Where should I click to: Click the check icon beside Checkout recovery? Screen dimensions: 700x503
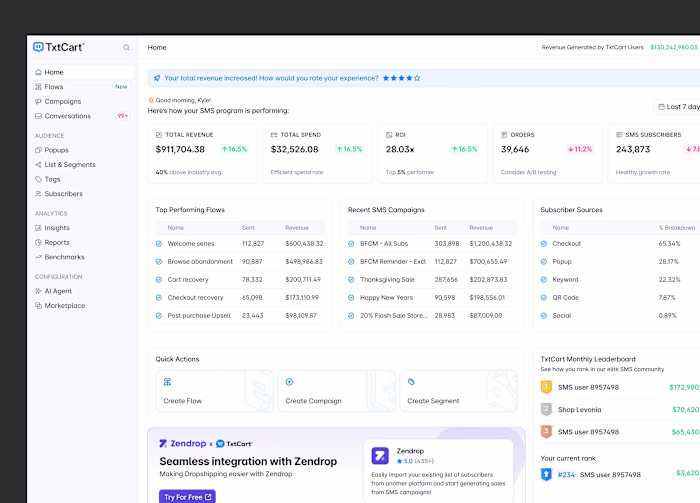click(x=158, y=298)
